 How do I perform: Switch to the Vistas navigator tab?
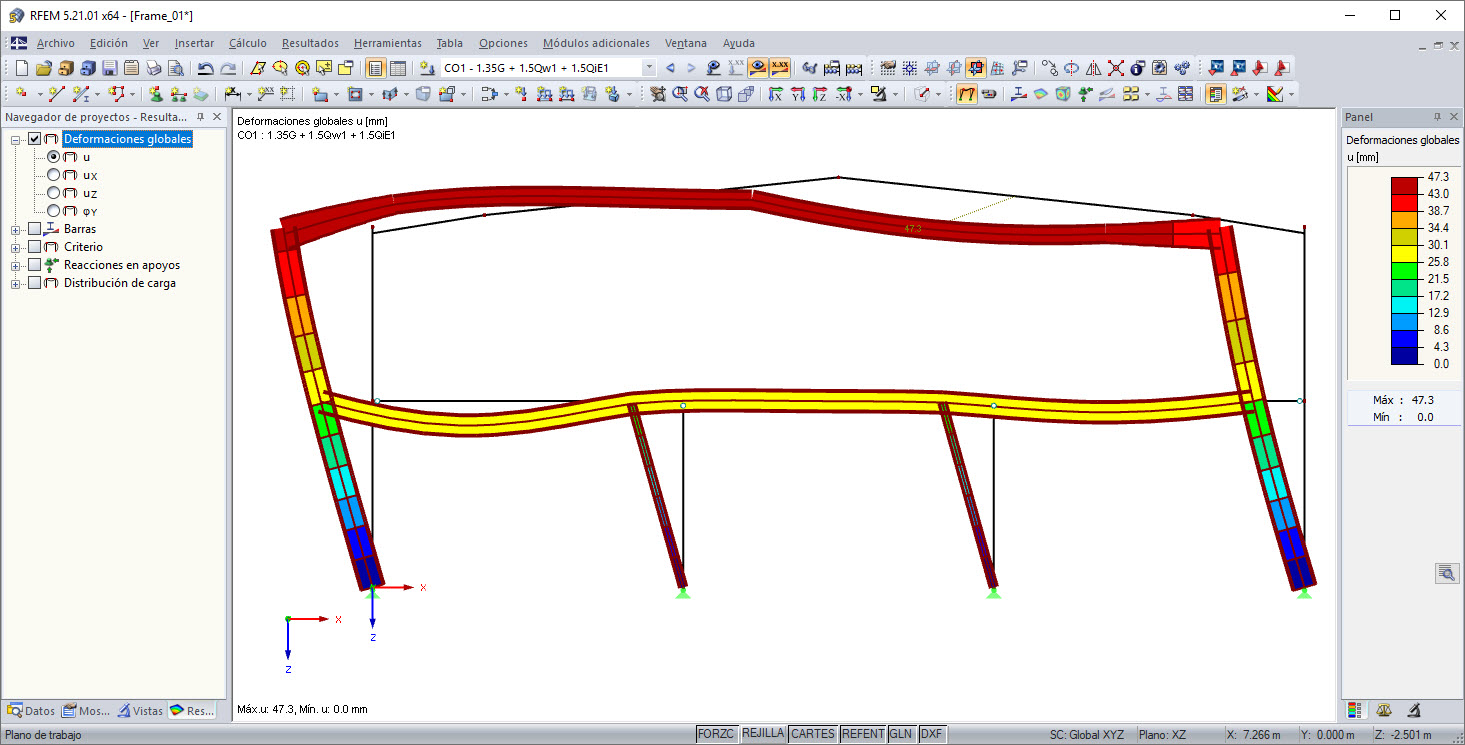click(140, 711)
